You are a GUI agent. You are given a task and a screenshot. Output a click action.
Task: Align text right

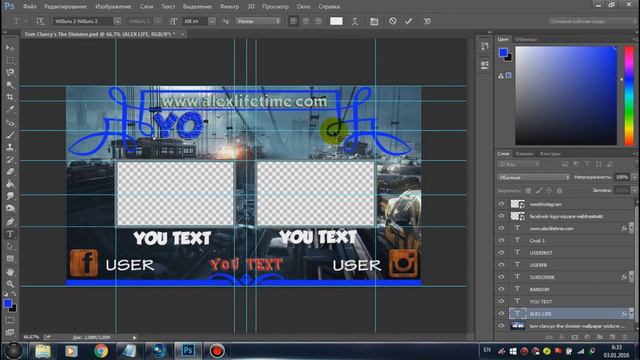pos(318,21)
